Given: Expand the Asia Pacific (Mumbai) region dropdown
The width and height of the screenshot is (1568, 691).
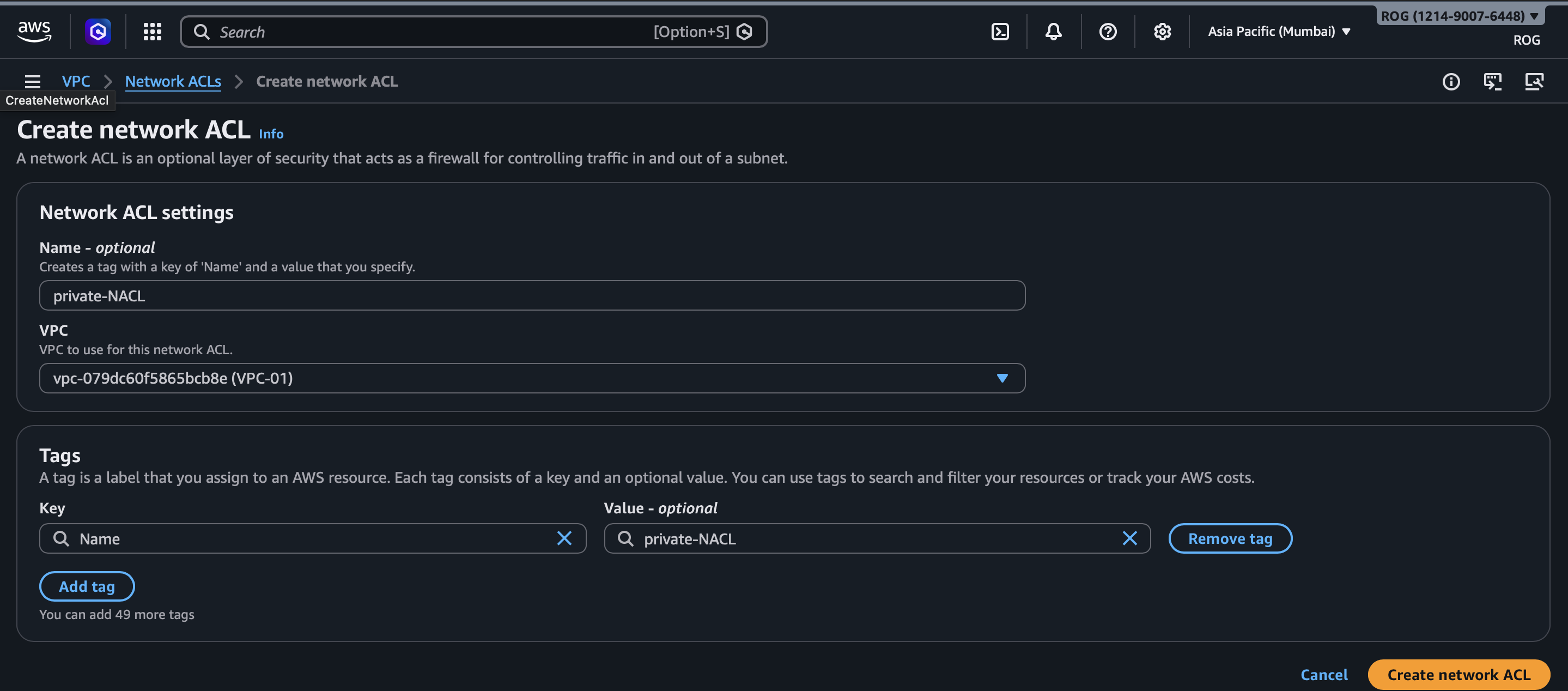Looking at the screenshot, I should click(1279, 31).
